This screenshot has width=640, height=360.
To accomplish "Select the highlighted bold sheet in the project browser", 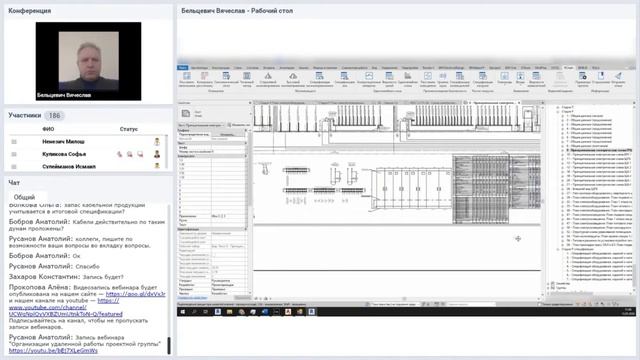I will click(x=600, y=150).
